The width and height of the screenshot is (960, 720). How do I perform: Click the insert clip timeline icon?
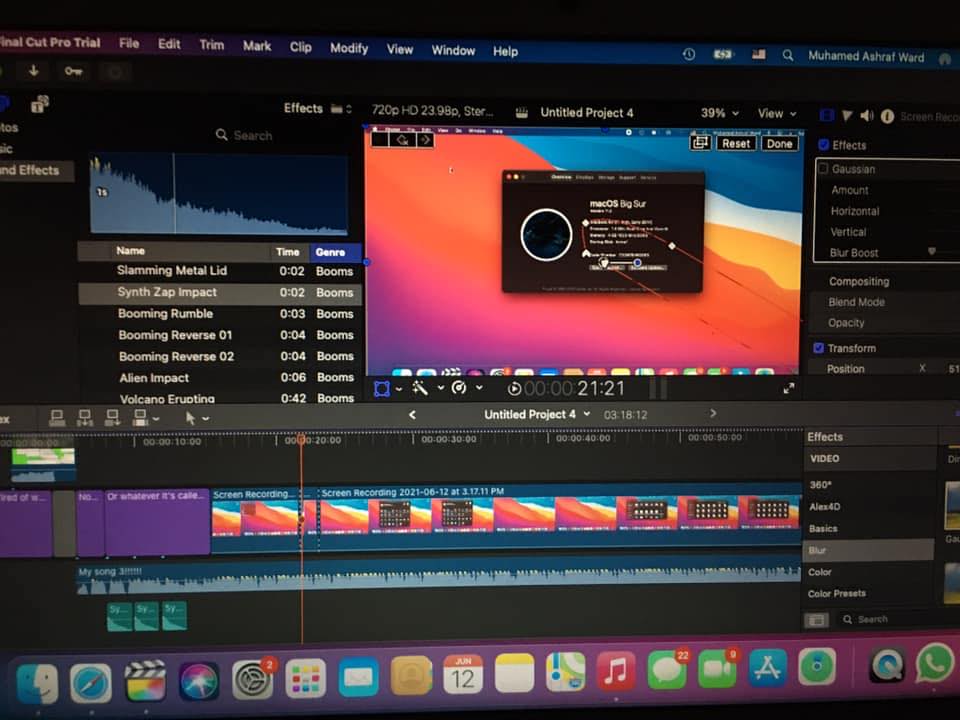84,418
